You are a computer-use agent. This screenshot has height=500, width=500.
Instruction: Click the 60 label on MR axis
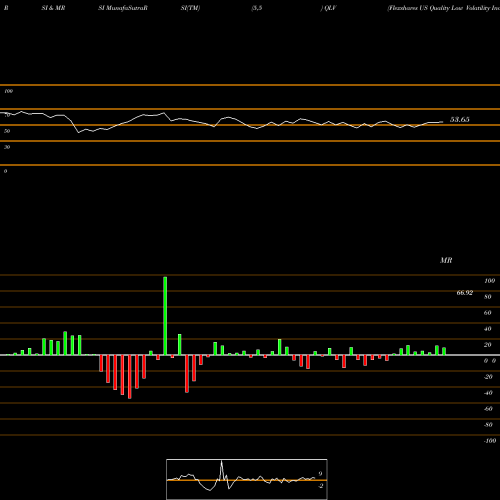pos(488,313)
